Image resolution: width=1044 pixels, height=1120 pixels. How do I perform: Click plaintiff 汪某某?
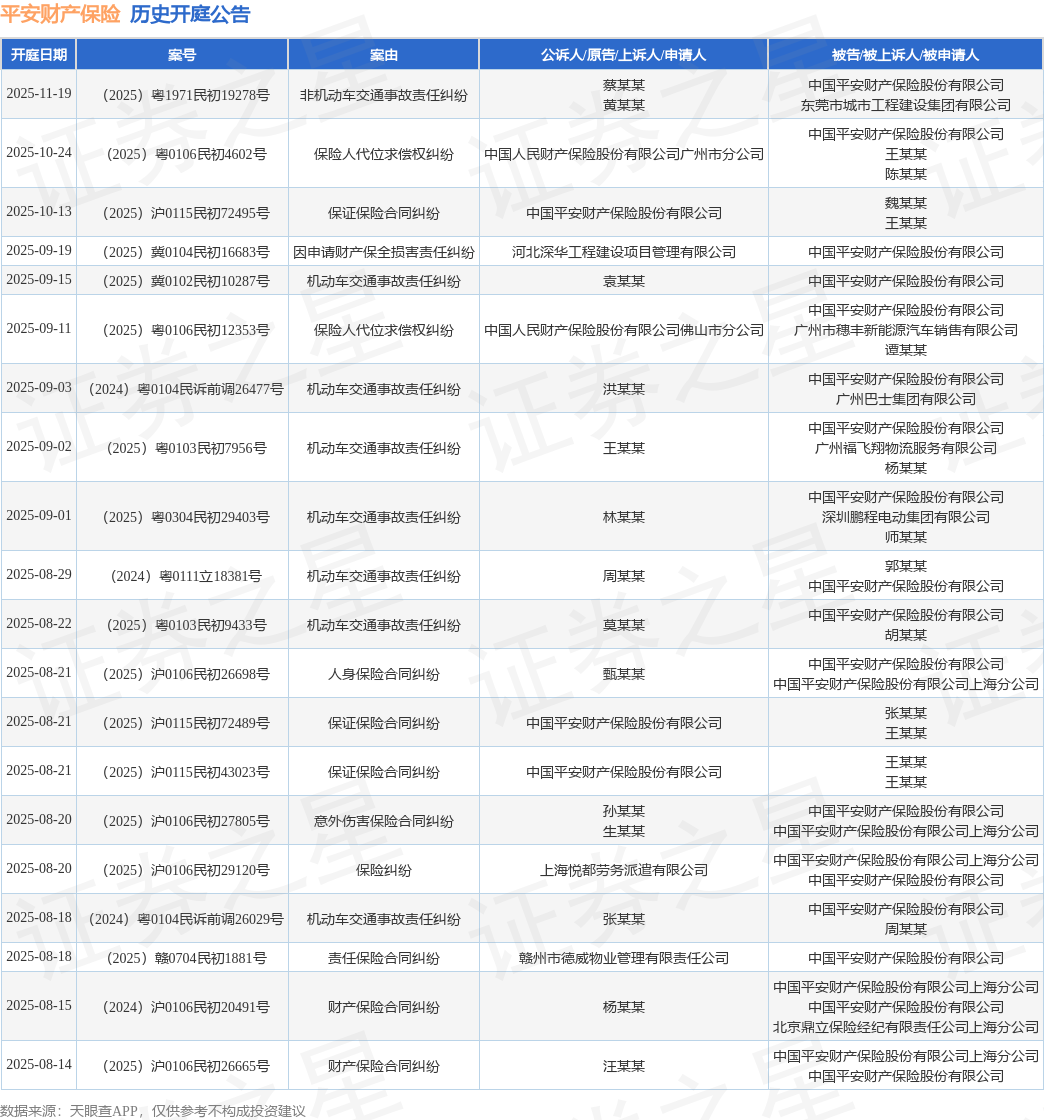(x=623, y=1066)
